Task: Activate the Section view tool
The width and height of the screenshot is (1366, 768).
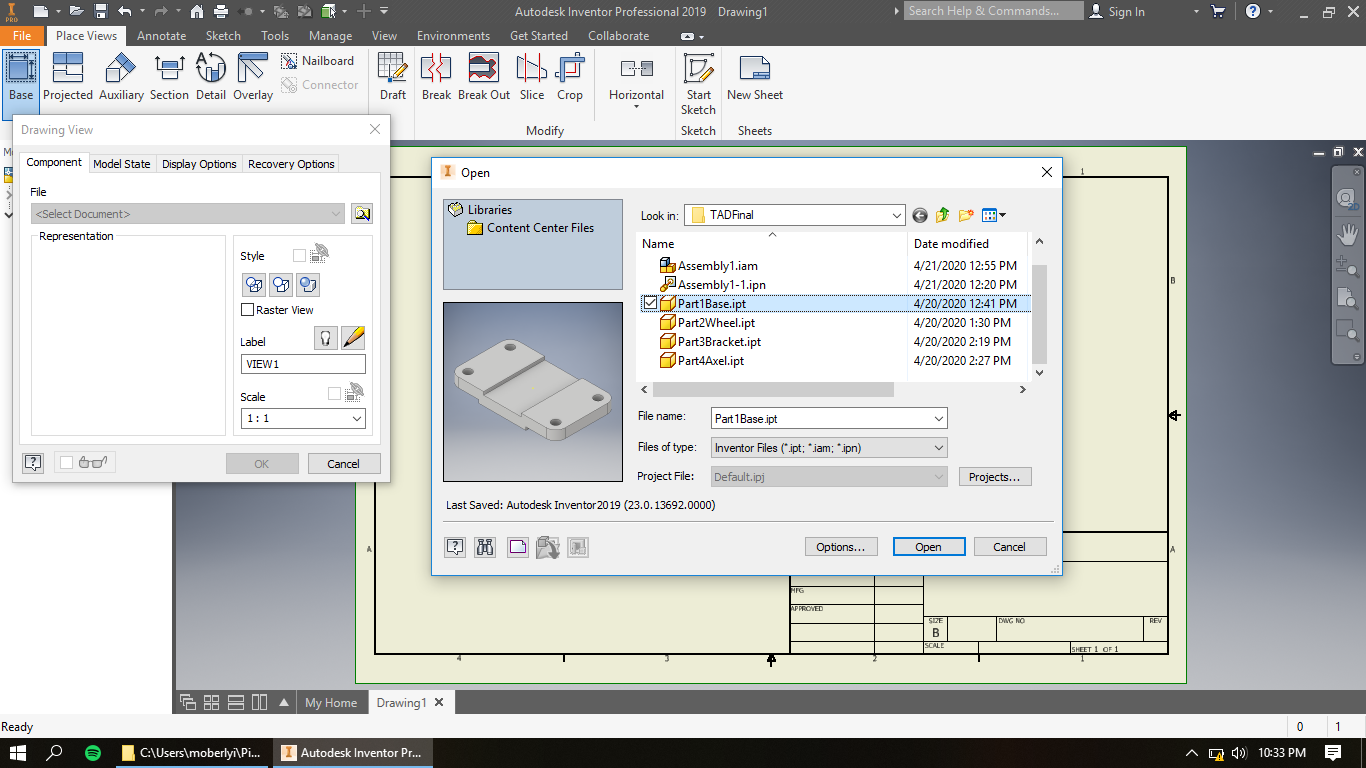Action: (169, 77)
